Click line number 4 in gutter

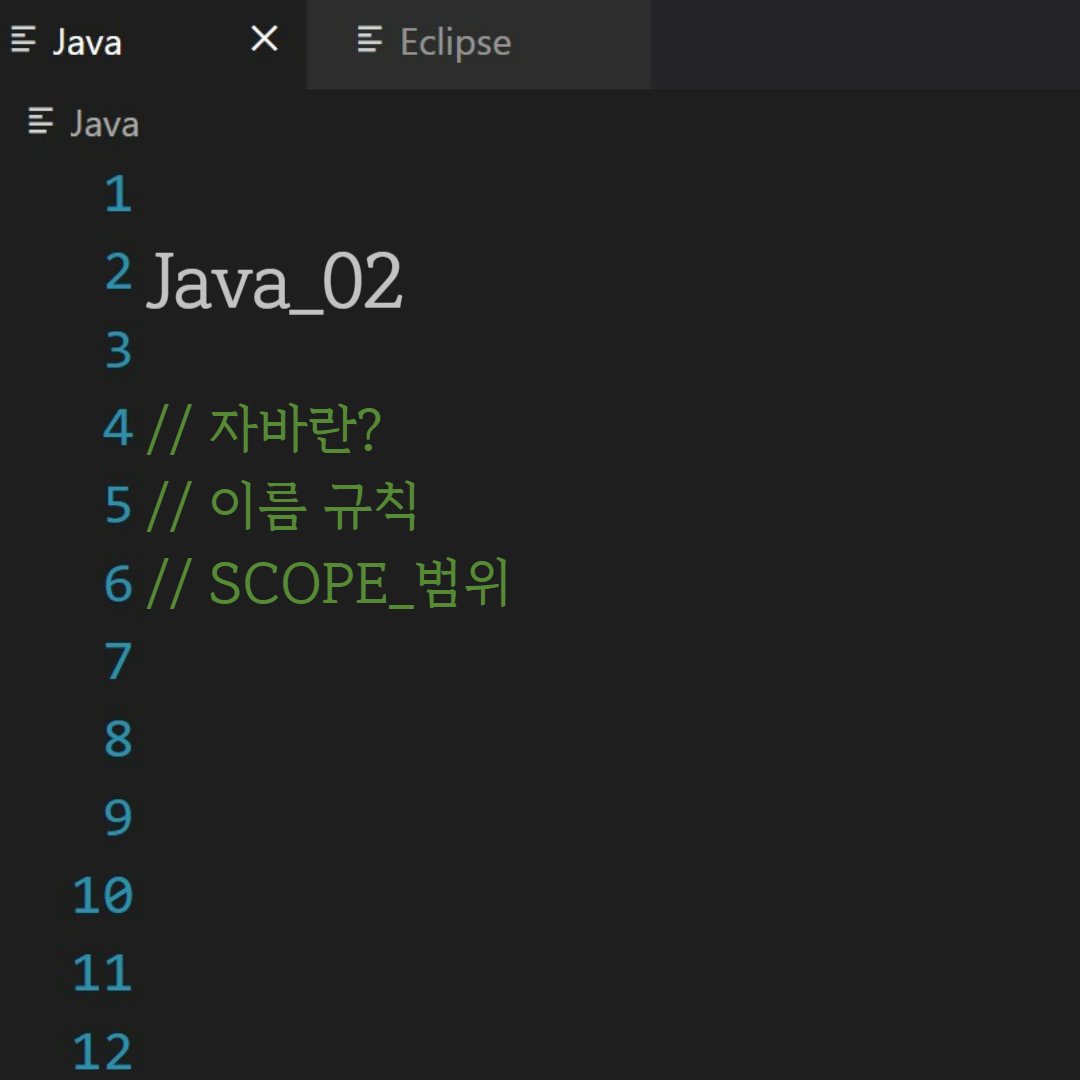coord(118,428)
